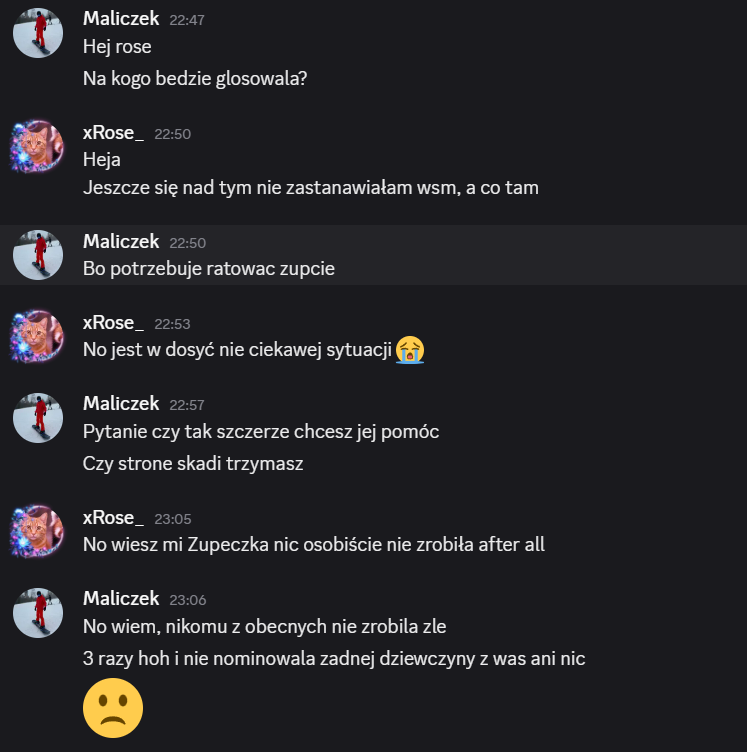Click the Maliczek username at 23:06
This screenshot has width=747, height=752.
coord(121,598)
